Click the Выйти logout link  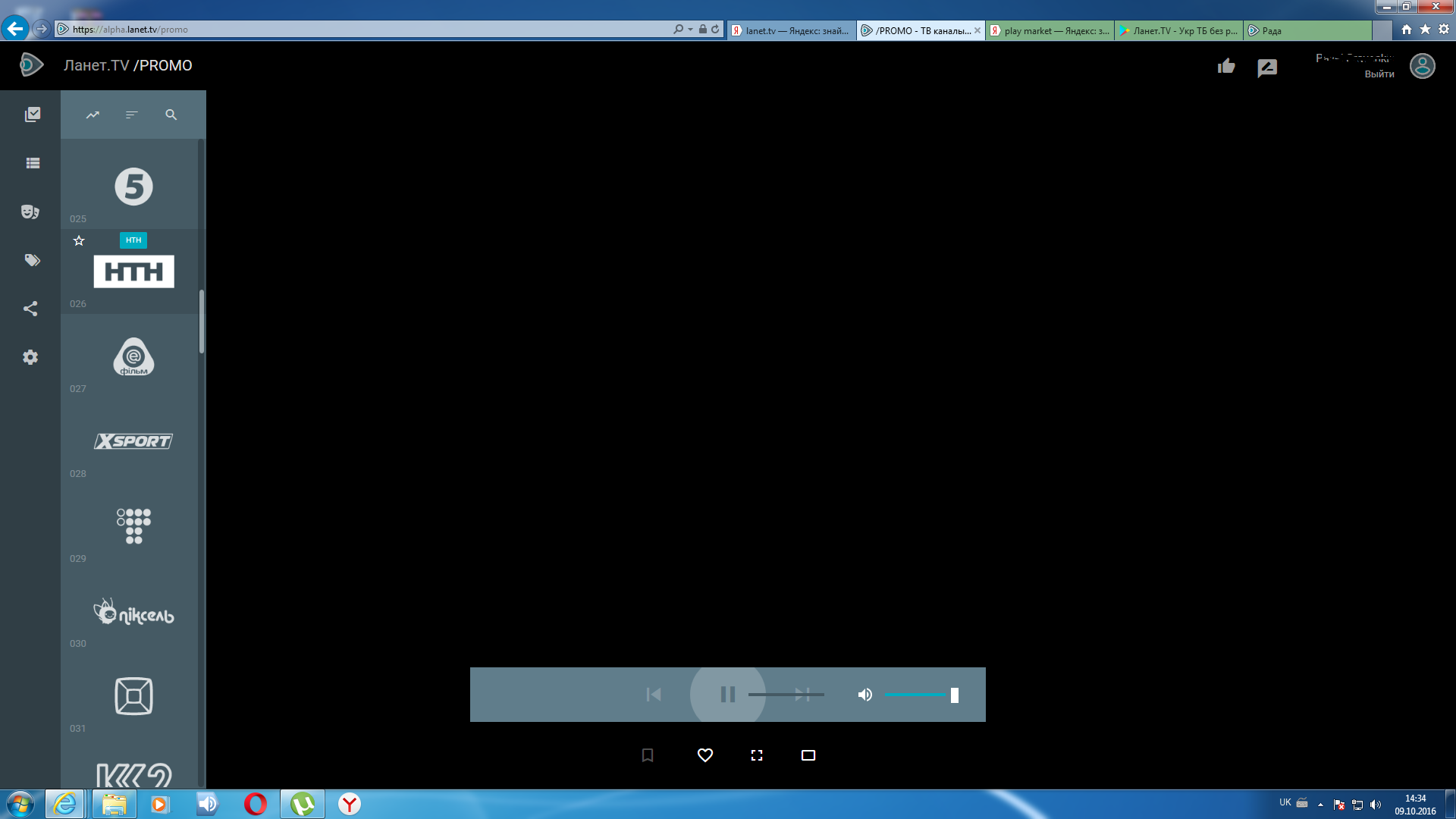tap(1379, 74)
